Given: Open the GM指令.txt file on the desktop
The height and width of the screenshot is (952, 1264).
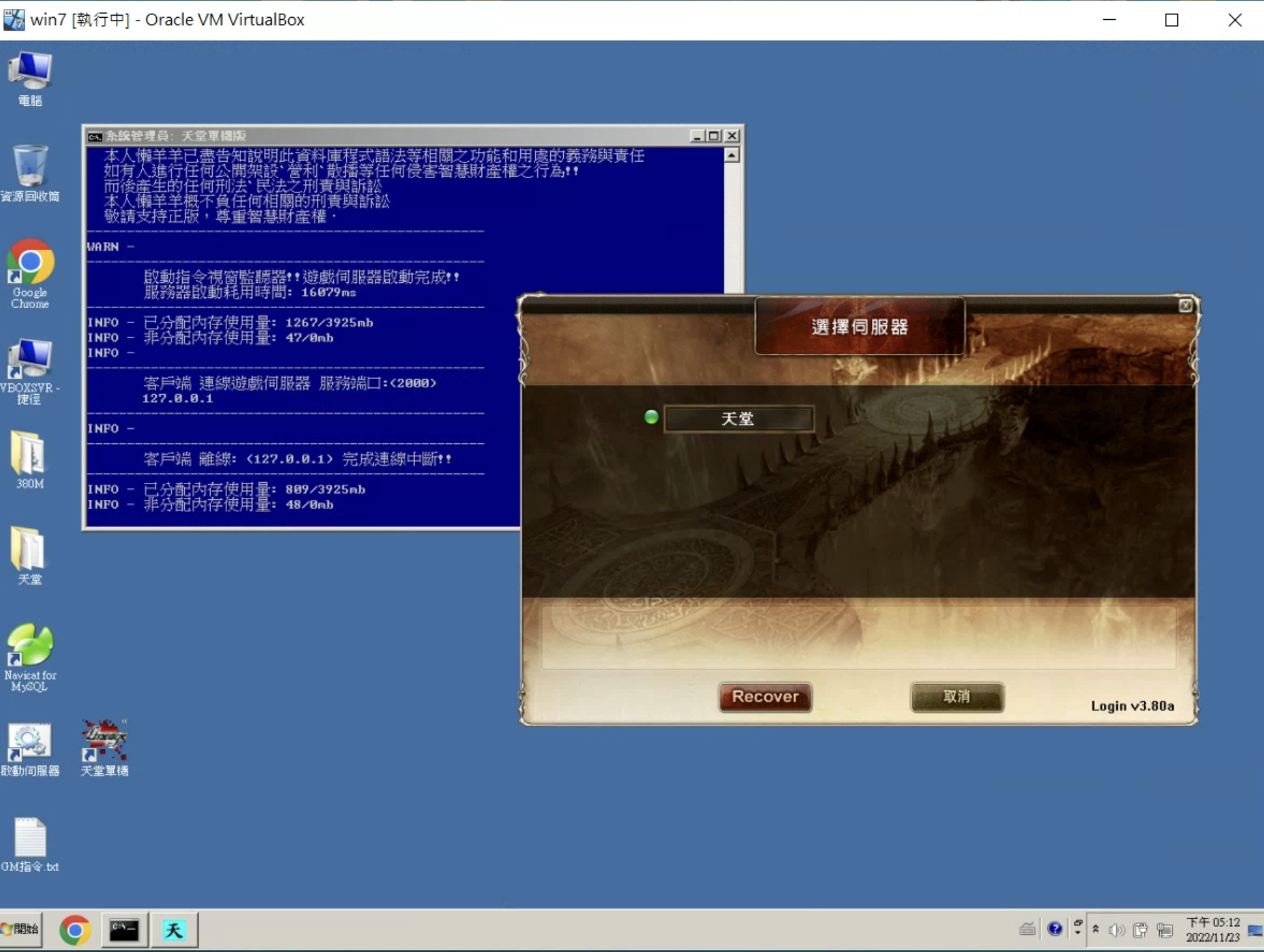Looking at the screenshot, I should coord(30,845).
